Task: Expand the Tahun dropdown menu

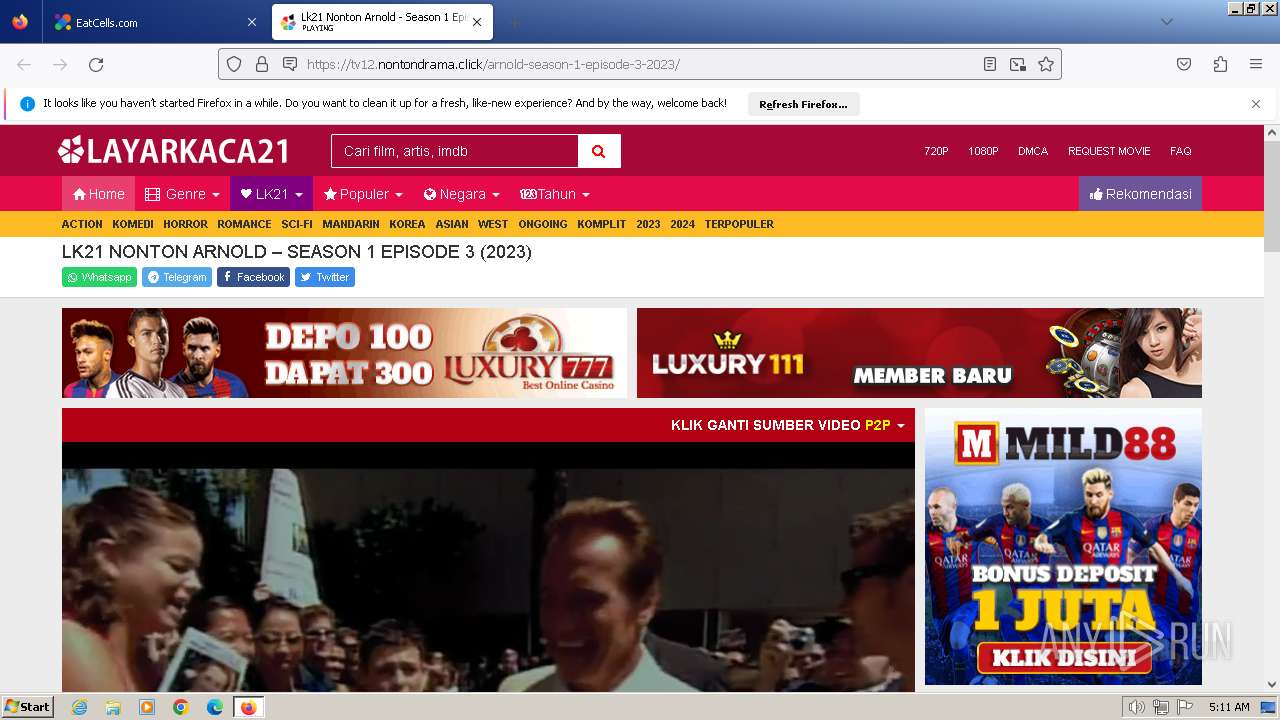Action: 555,194
